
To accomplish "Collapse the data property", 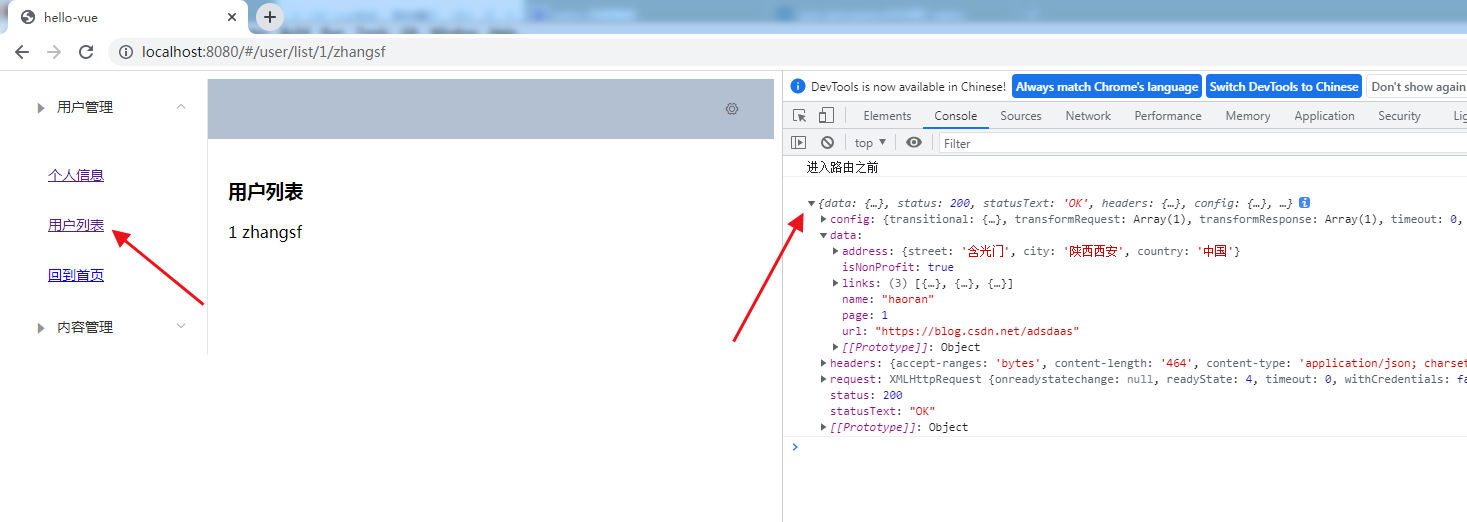I will [824, 235].
